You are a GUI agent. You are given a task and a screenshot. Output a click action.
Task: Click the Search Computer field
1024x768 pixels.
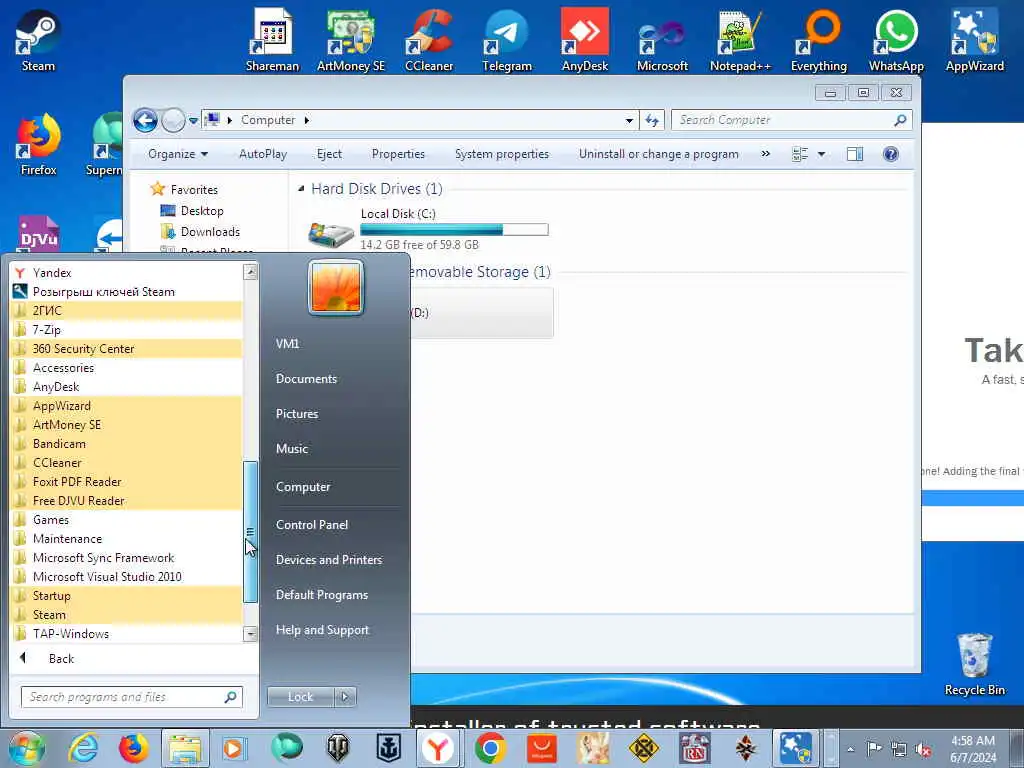coord(791,120)
